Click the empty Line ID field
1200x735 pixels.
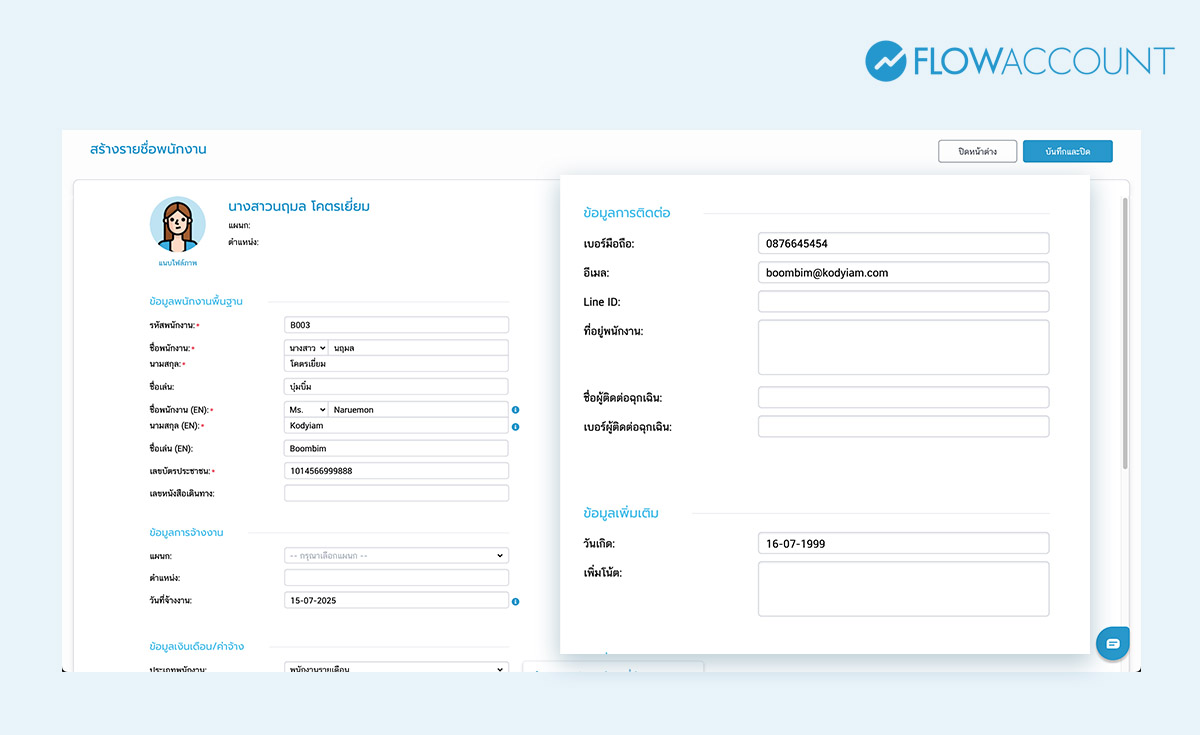point(902,301)
